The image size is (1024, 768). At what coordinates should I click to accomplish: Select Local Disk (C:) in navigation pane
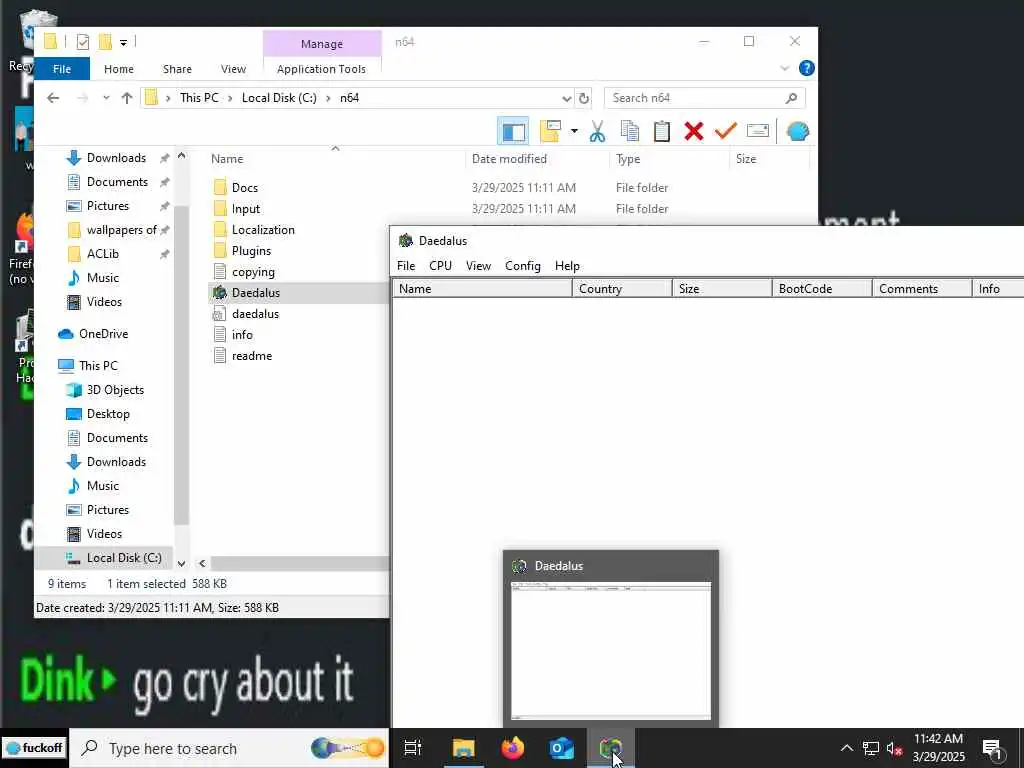point(123,558)
